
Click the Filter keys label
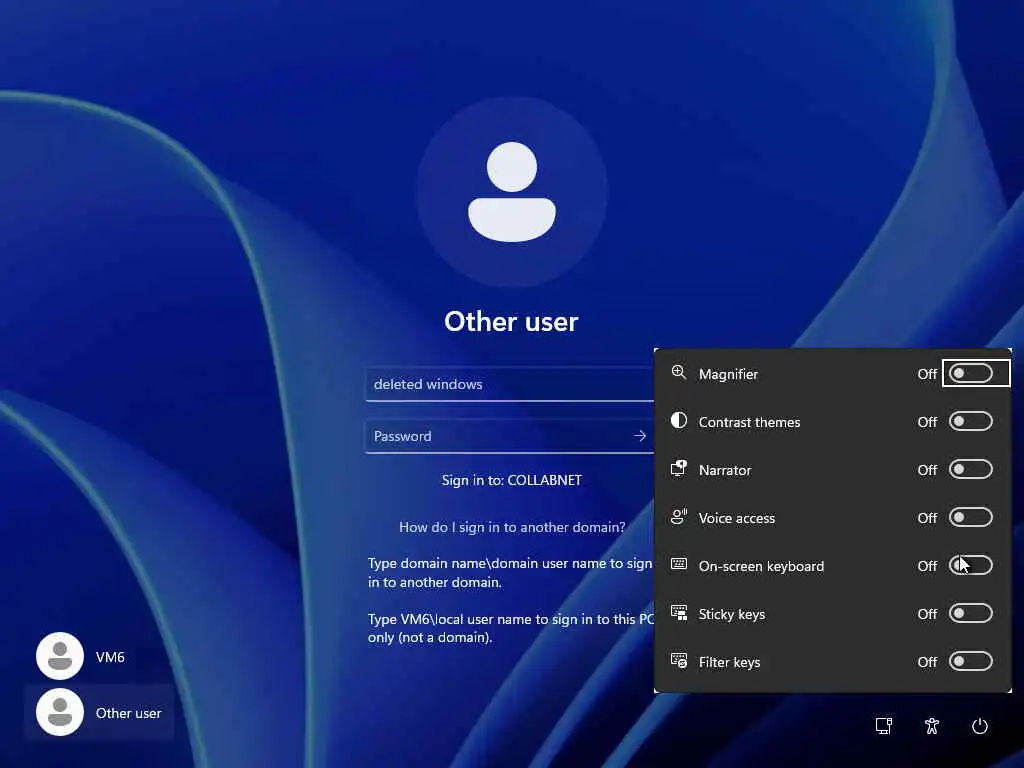(x=729, y=662)
